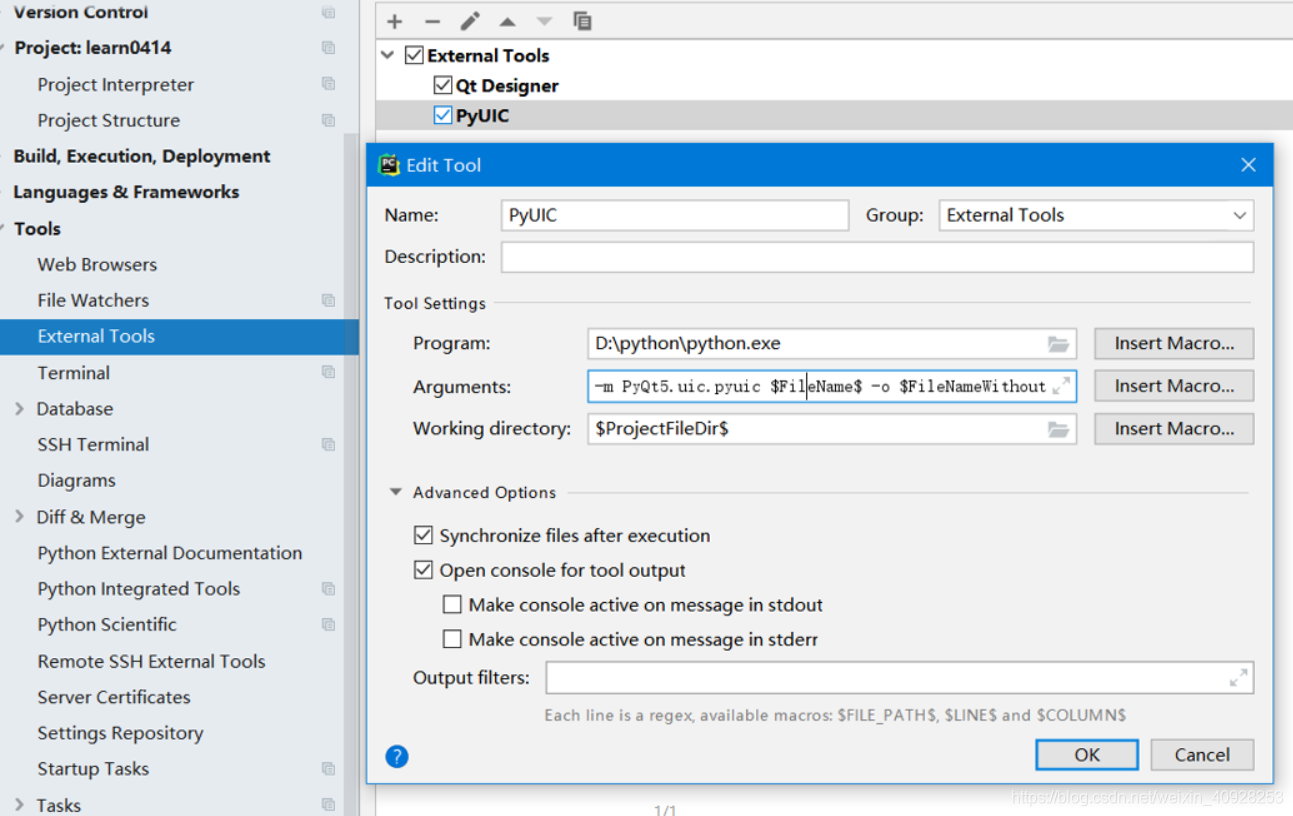Insert Macro for Program field
Screen dimensions: 1293x816
[1174, 343]
